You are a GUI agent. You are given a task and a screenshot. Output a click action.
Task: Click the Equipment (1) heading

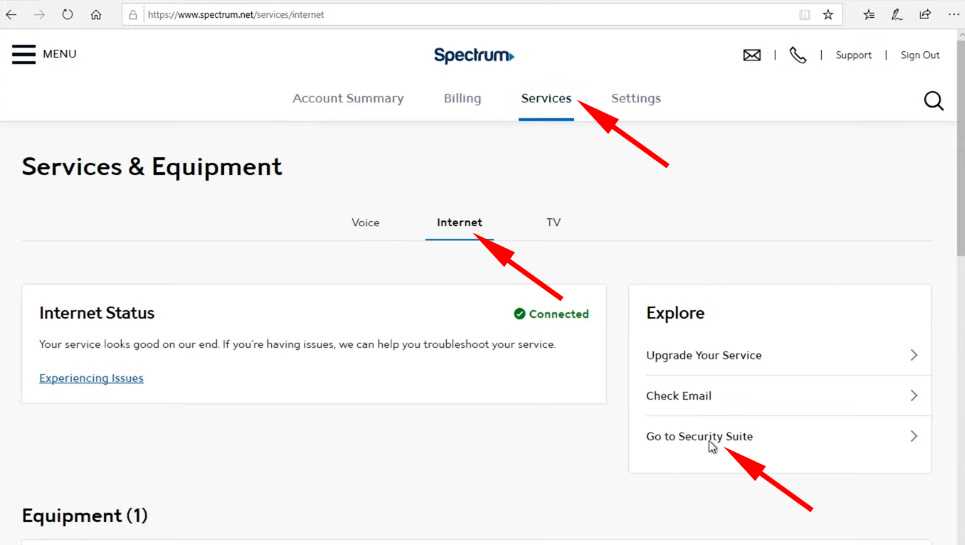(85, 515)
